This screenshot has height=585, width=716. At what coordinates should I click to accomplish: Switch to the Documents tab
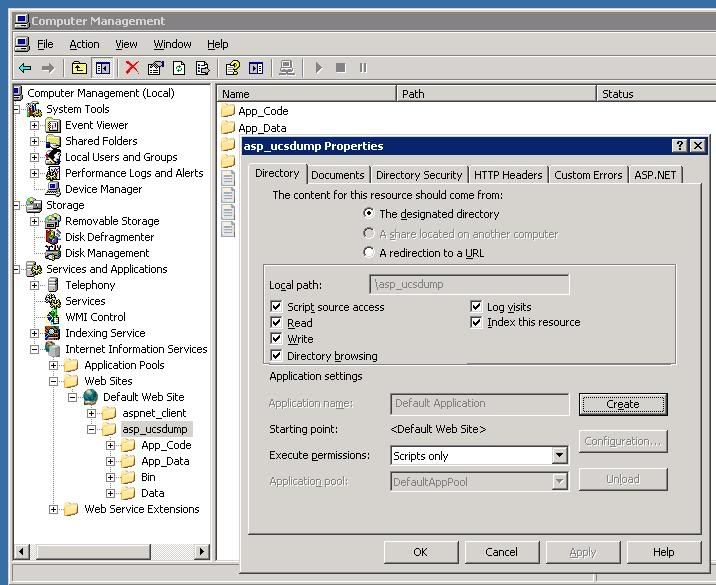pos(337,175)
